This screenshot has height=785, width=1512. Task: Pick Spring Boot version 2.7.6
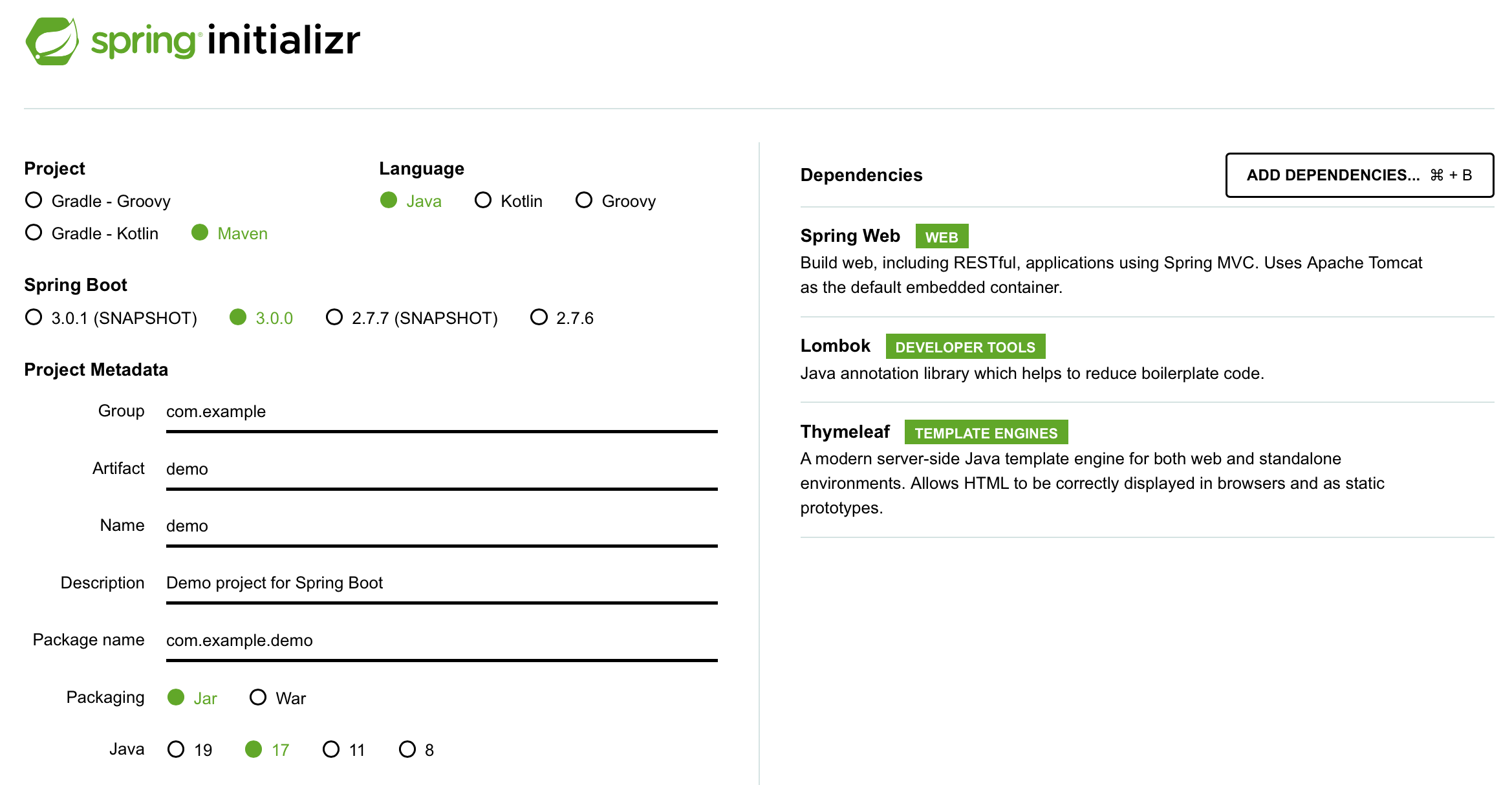tap(539, 317)
